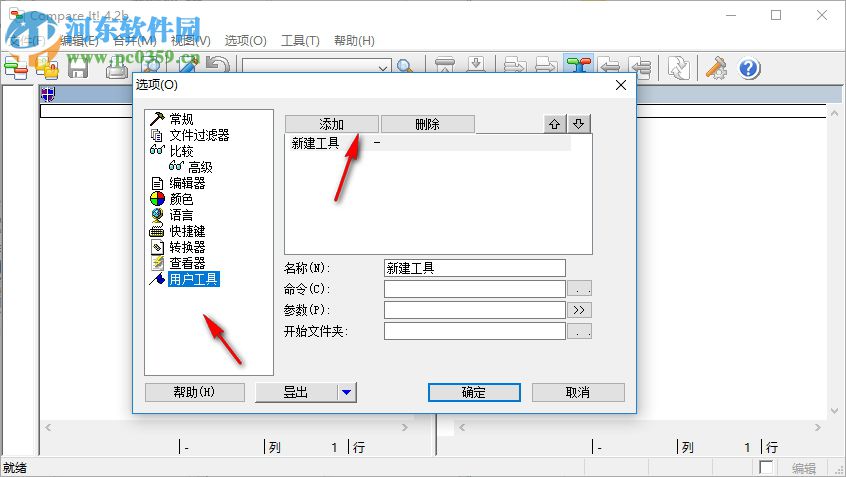This screenshot has width=846, height=477.
Task: Move selected tool down with down-arrow button
Action: point(578,124)
